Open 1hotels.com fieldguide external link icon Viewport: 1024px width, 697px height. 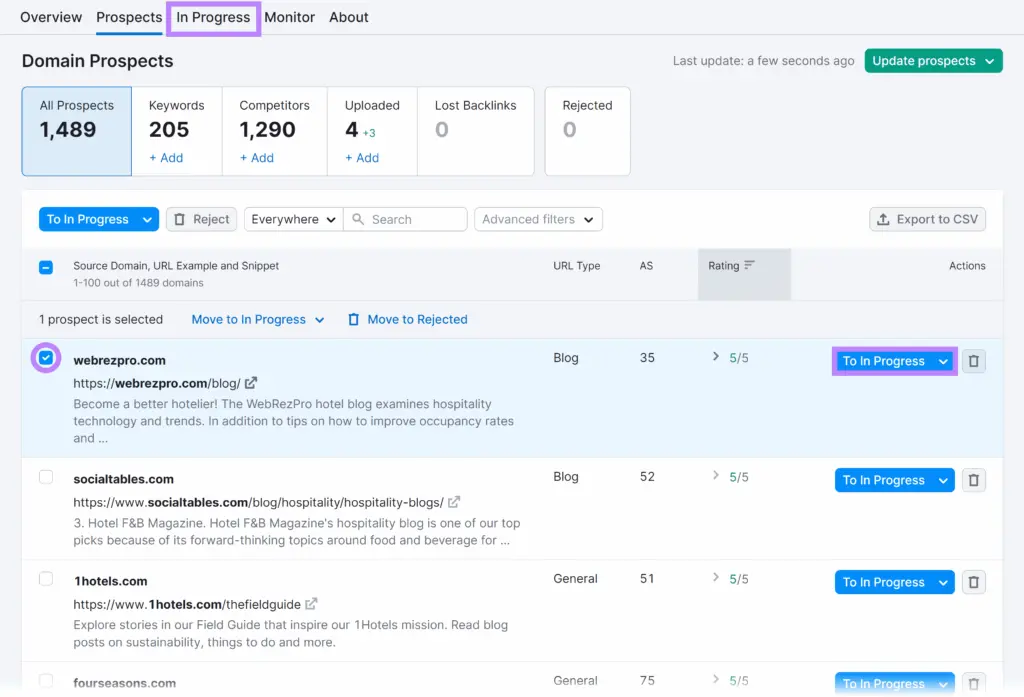coord(311,604)
